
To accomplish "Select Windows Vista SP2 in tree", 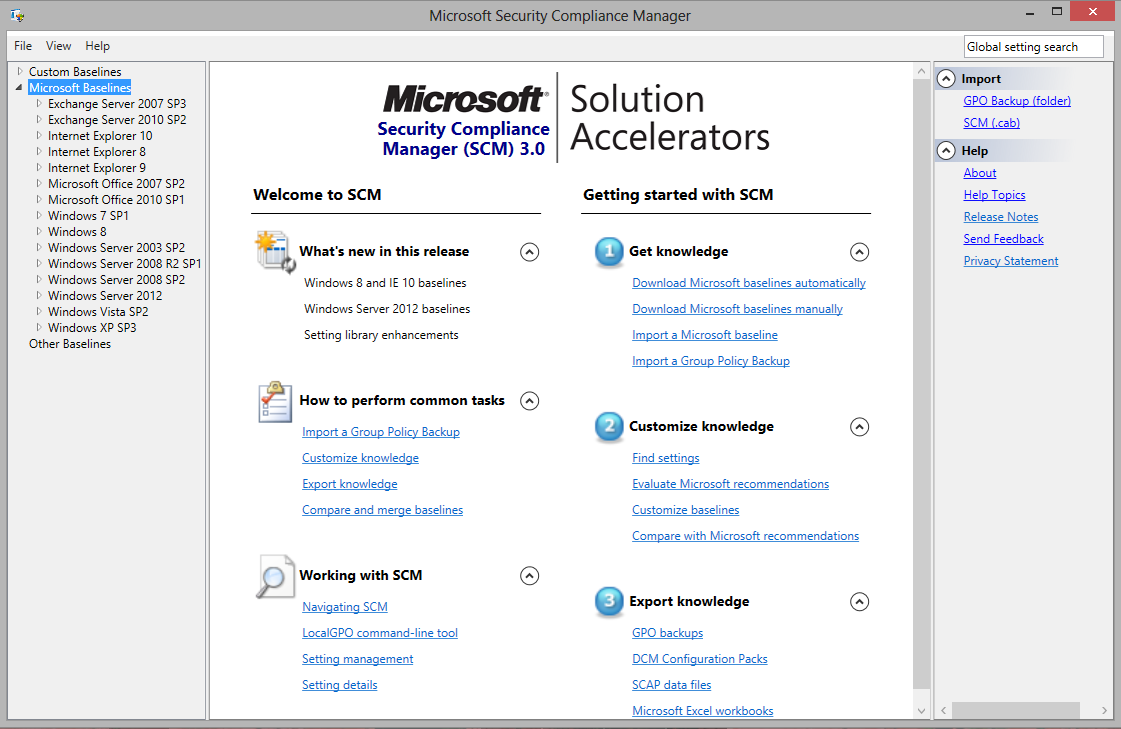I will pyautogui.click(x=98, y=312).
